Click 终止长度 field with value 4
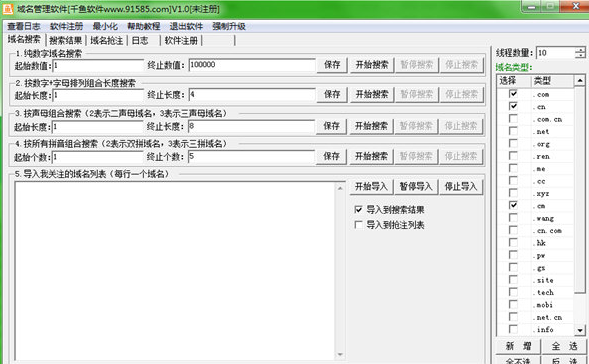This screenshot has height=364, width=589. click(252, 95)
